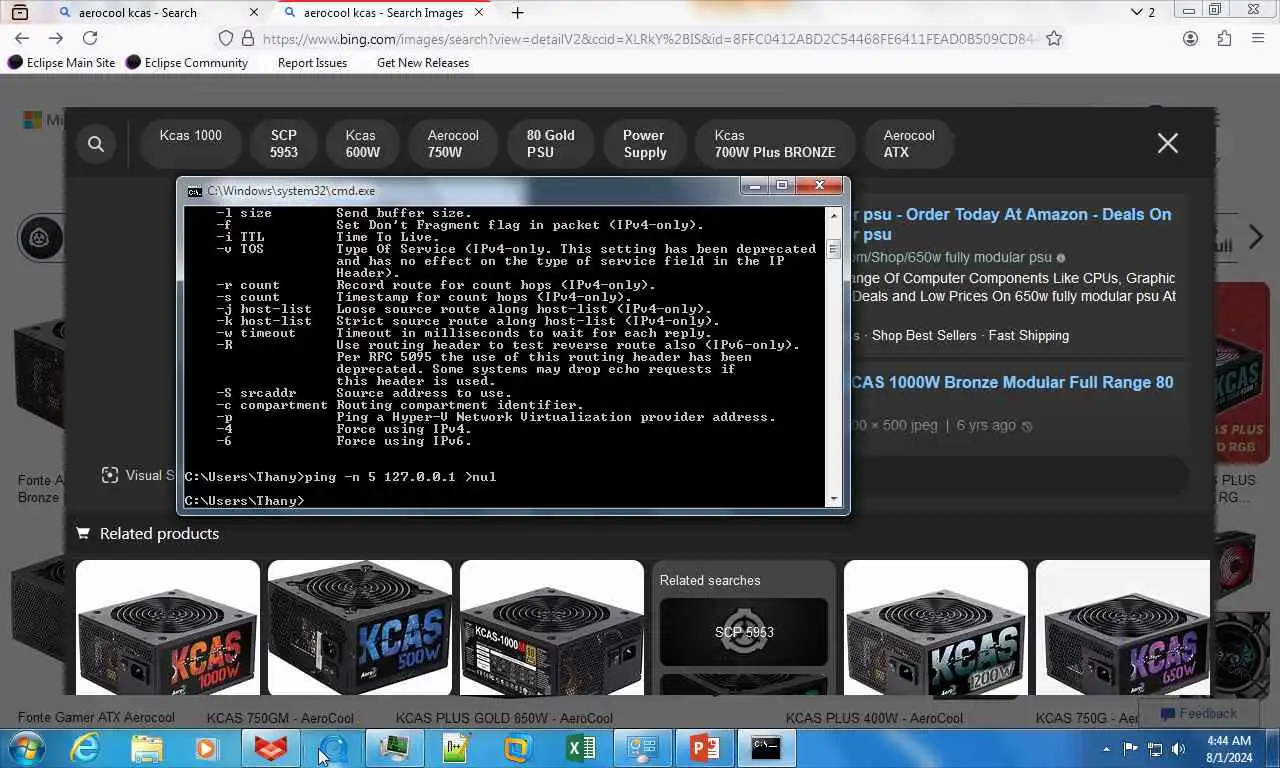Click Visual Search icon under the image
The width and height of the screenshot is (1280, 768).
click(110, 475)
